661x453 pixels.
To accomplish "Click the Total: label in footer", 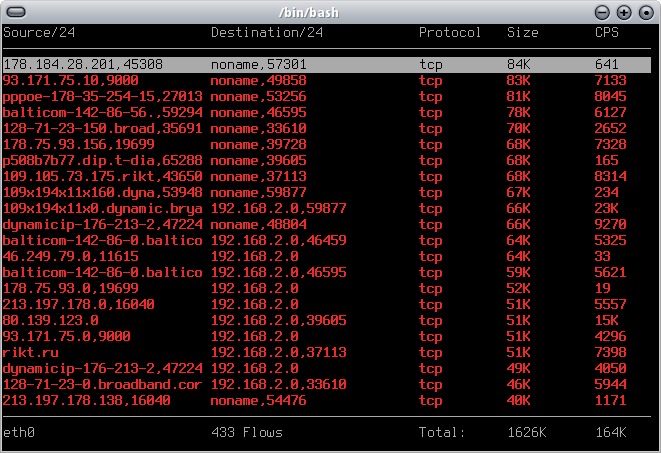I will pyautogui.click(x=441, y=432).
